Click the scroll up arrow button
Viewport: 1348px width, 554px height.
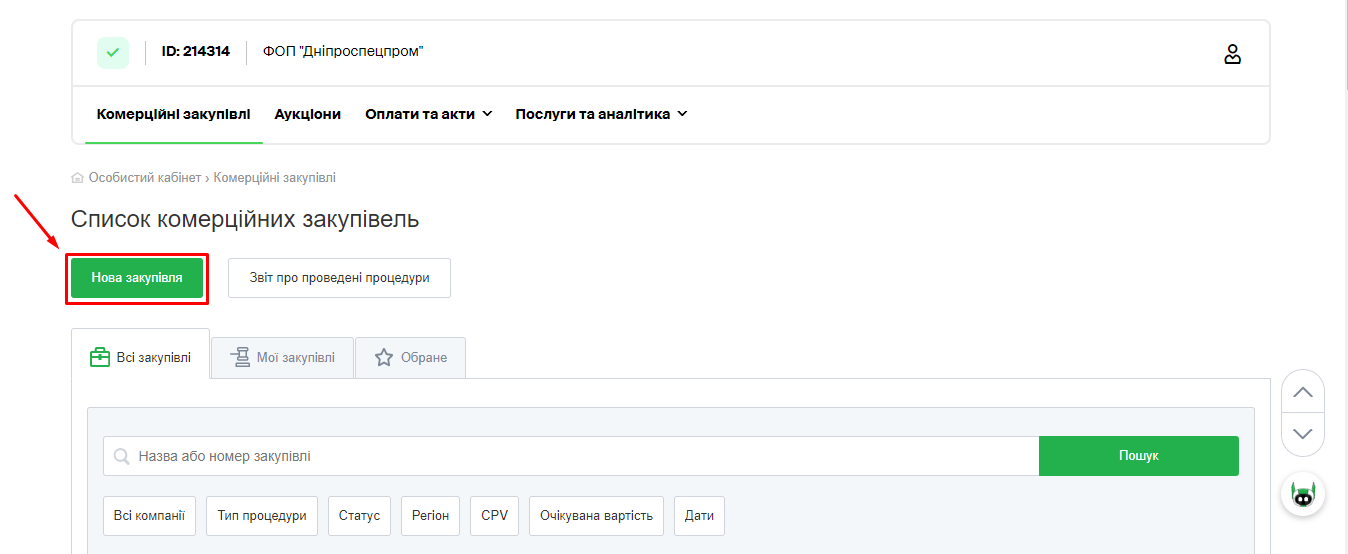pyautogui.click(x=1302, y=393)
